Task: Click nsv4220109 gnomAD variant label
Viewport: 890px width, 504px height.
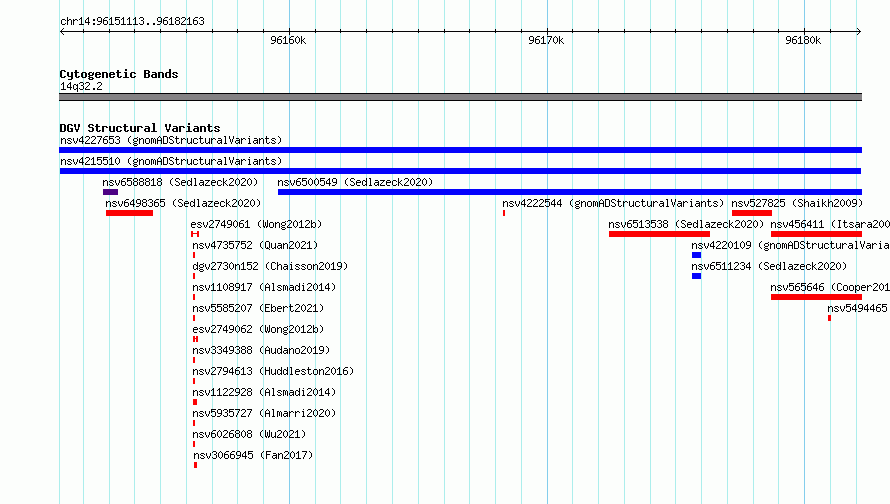Action: click(x=790, y=245)
